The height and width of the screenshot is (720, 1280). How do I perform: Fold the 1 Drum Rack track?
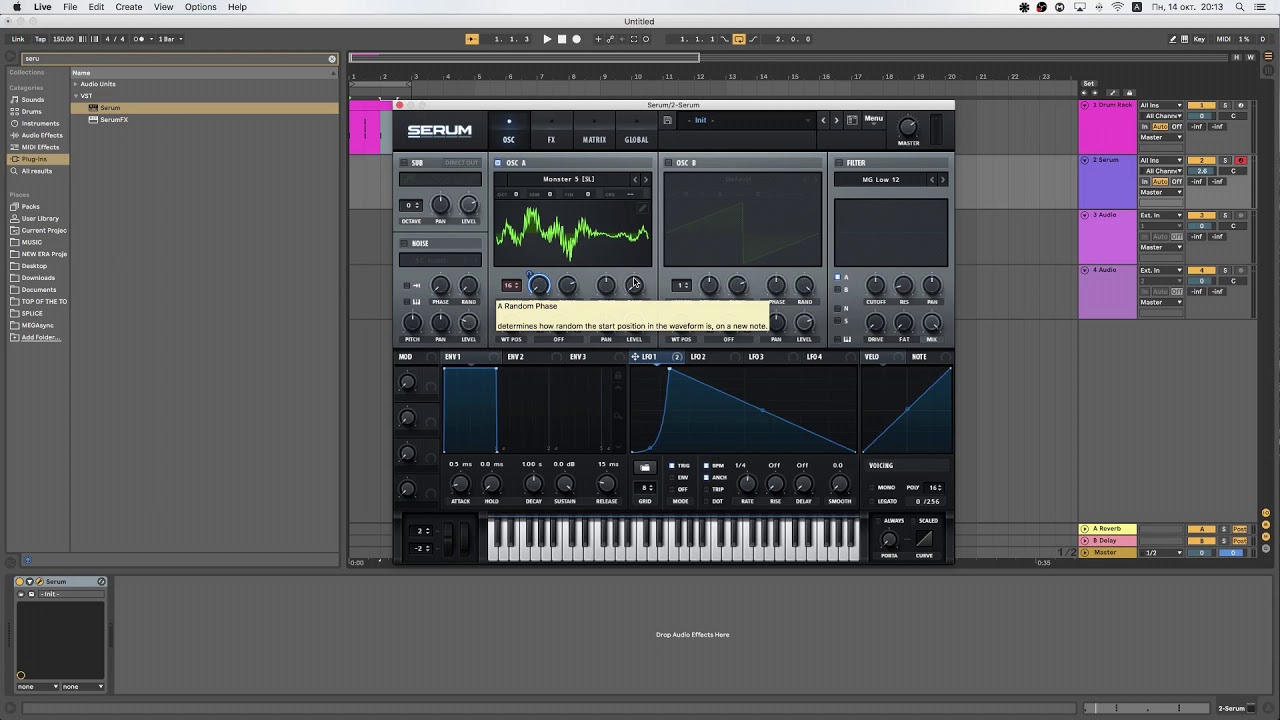point(1085,105)
